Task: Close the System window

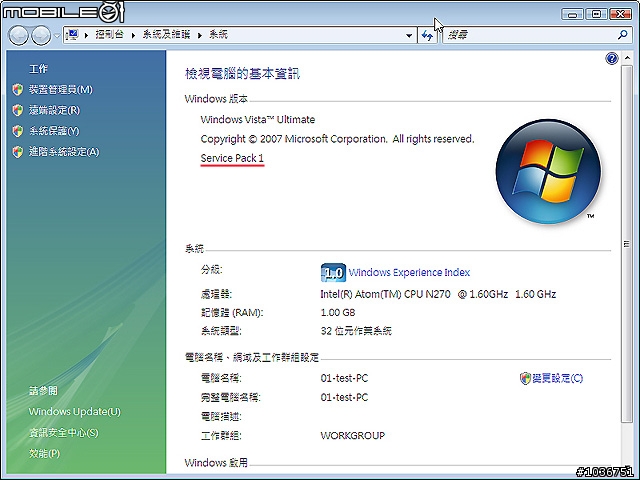Action: pos(620,14)
